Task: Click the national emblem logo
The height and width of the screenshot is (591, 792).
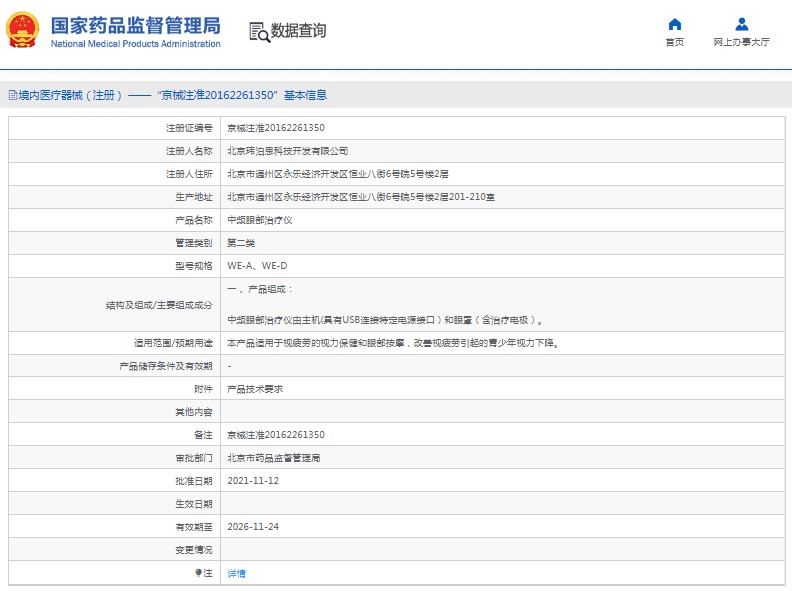Action: (22, 30)
